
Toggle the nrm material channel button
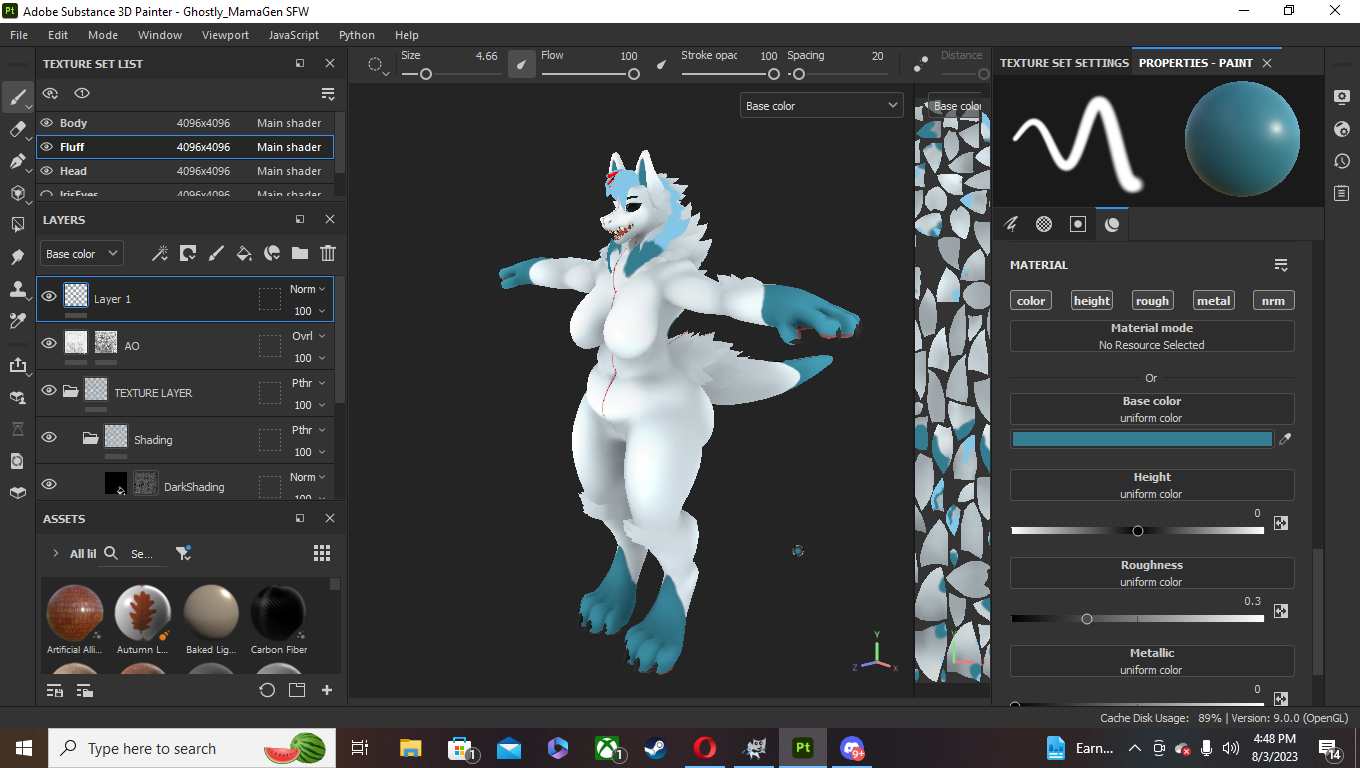[1274, 301]
